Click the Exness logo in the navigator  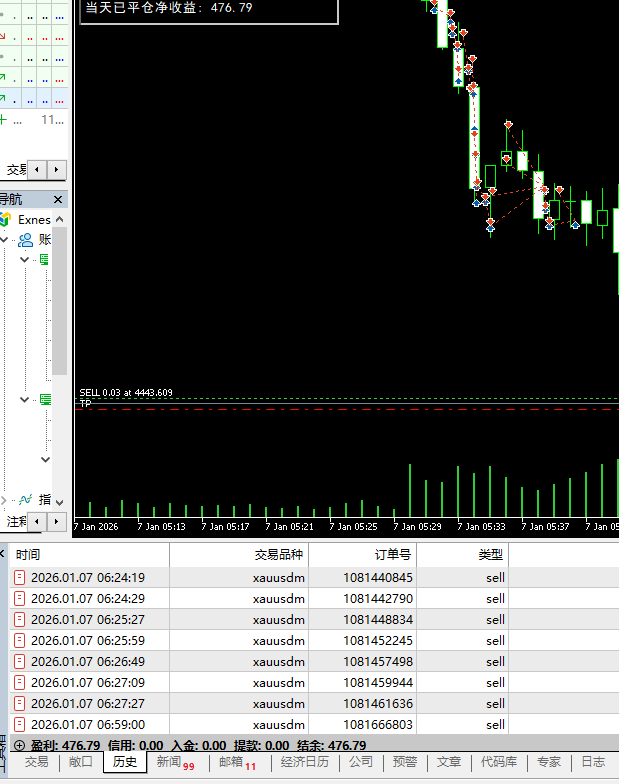[6, 220]
